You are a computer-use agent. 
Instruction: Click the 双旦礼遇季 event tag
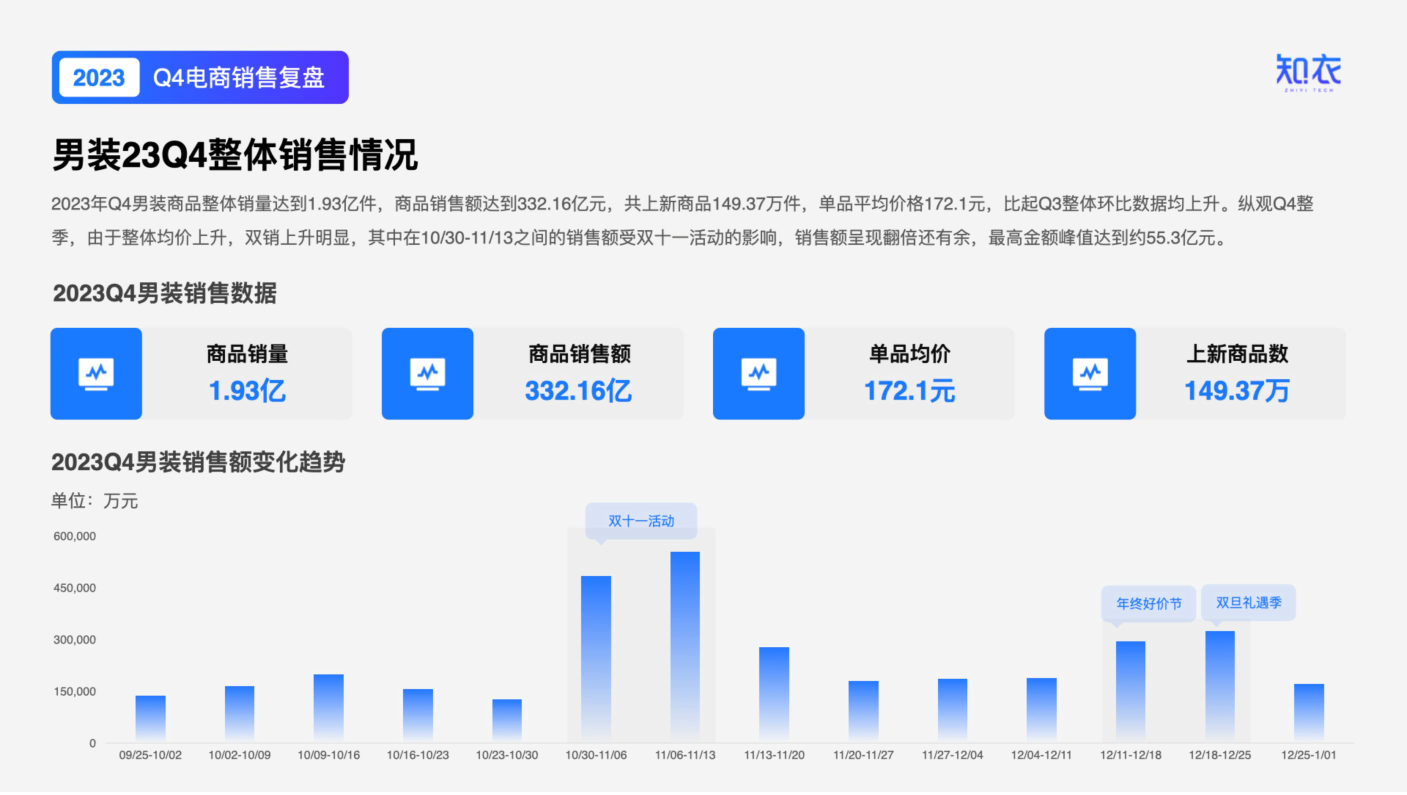click(x=1247, y=603)
